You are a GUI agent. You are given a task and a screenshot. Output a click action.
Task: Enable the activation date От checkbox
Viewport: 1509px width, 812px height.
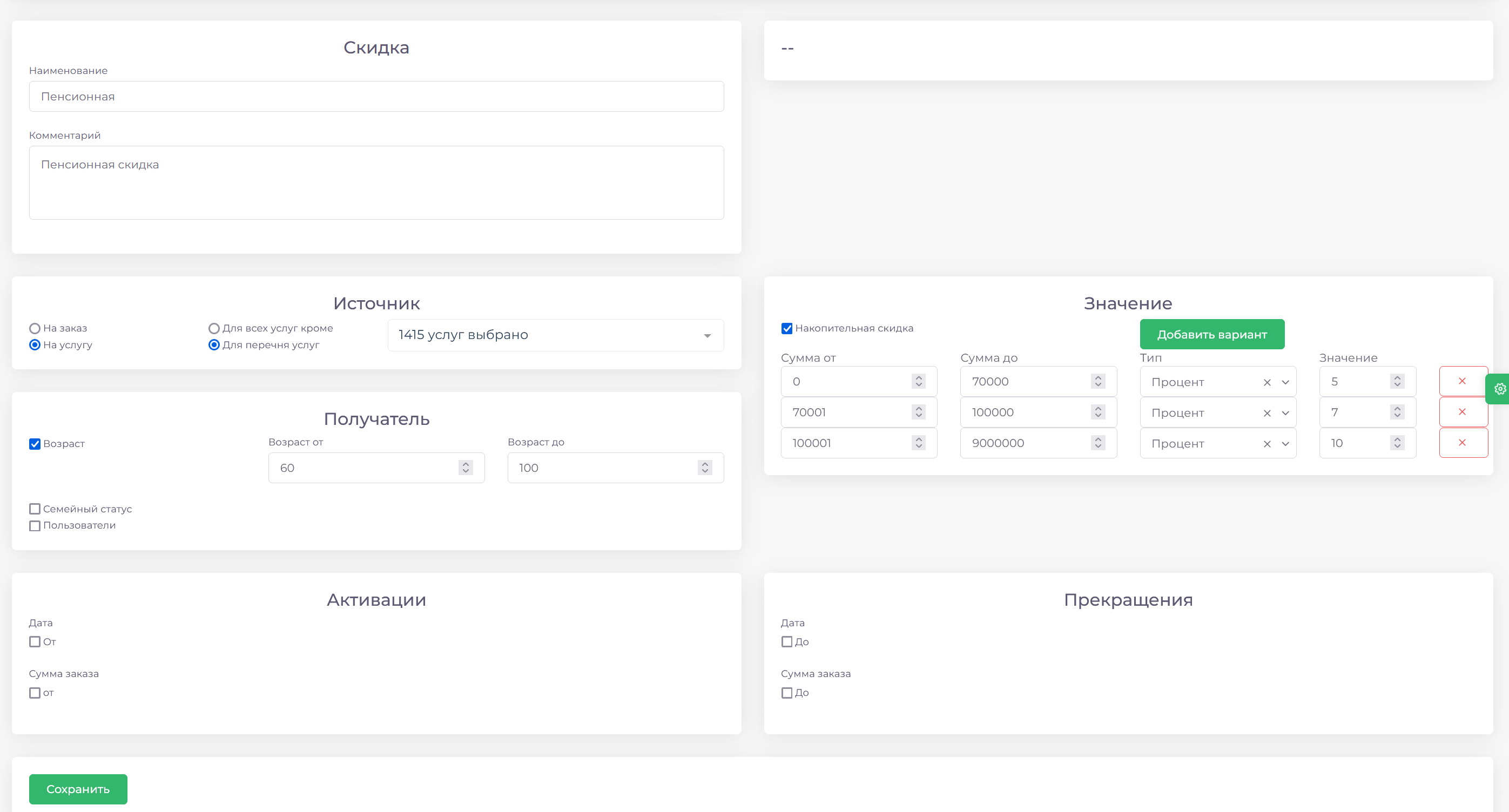point(35,641)
